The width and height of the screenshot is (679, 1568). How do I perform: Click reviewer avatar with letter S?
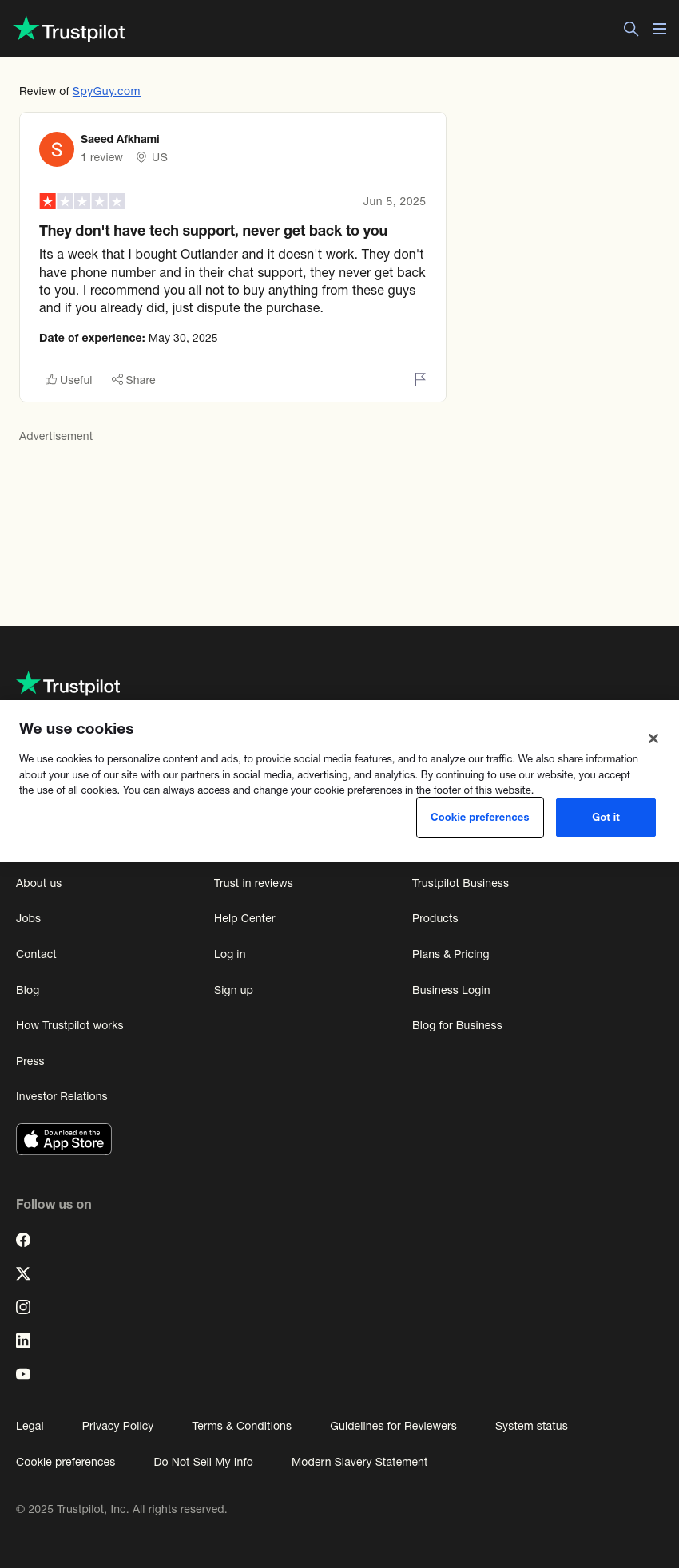57,149
